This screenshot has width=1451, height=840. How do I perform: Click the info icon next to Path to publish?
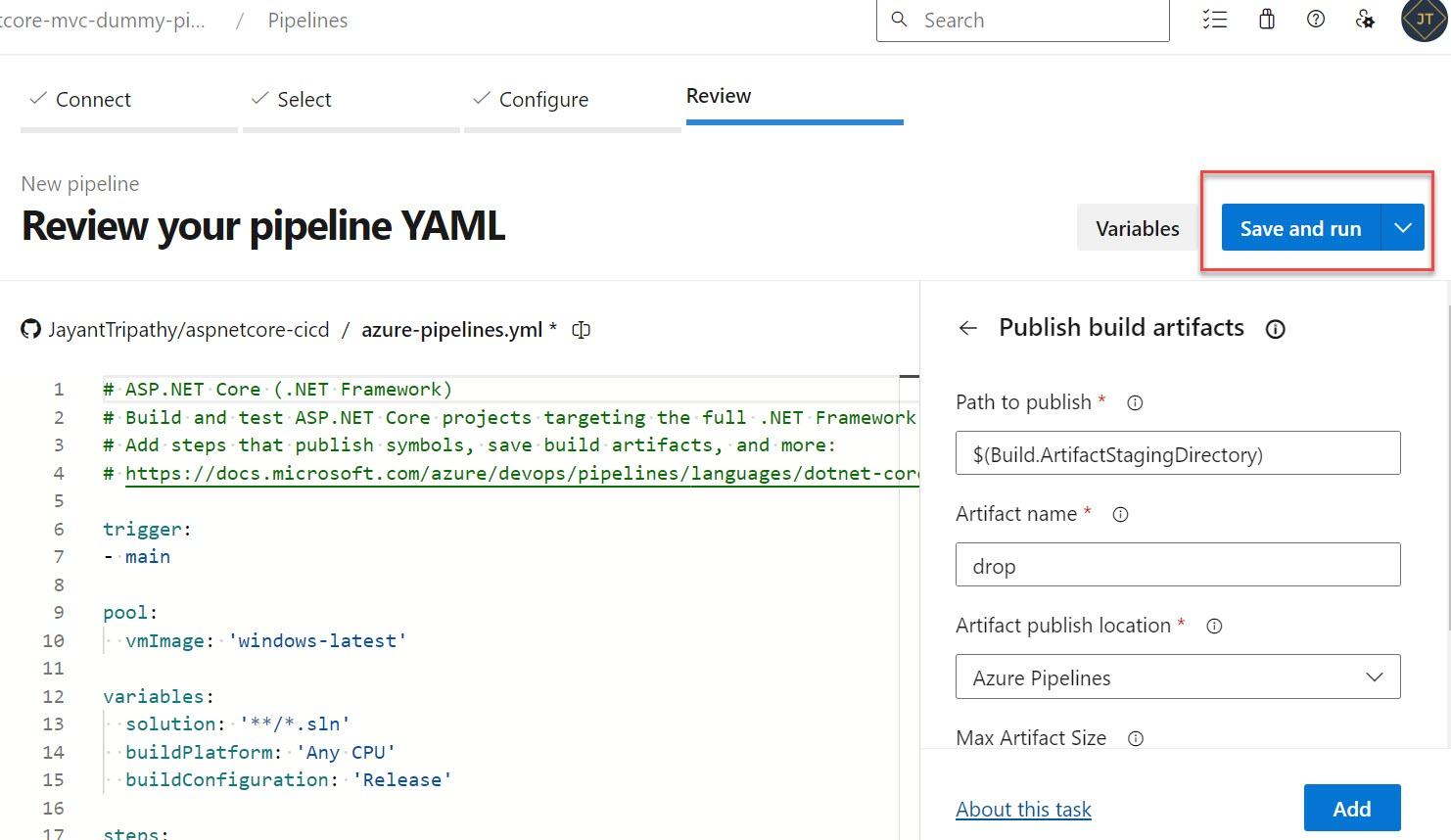click(x=1135, y=402)
